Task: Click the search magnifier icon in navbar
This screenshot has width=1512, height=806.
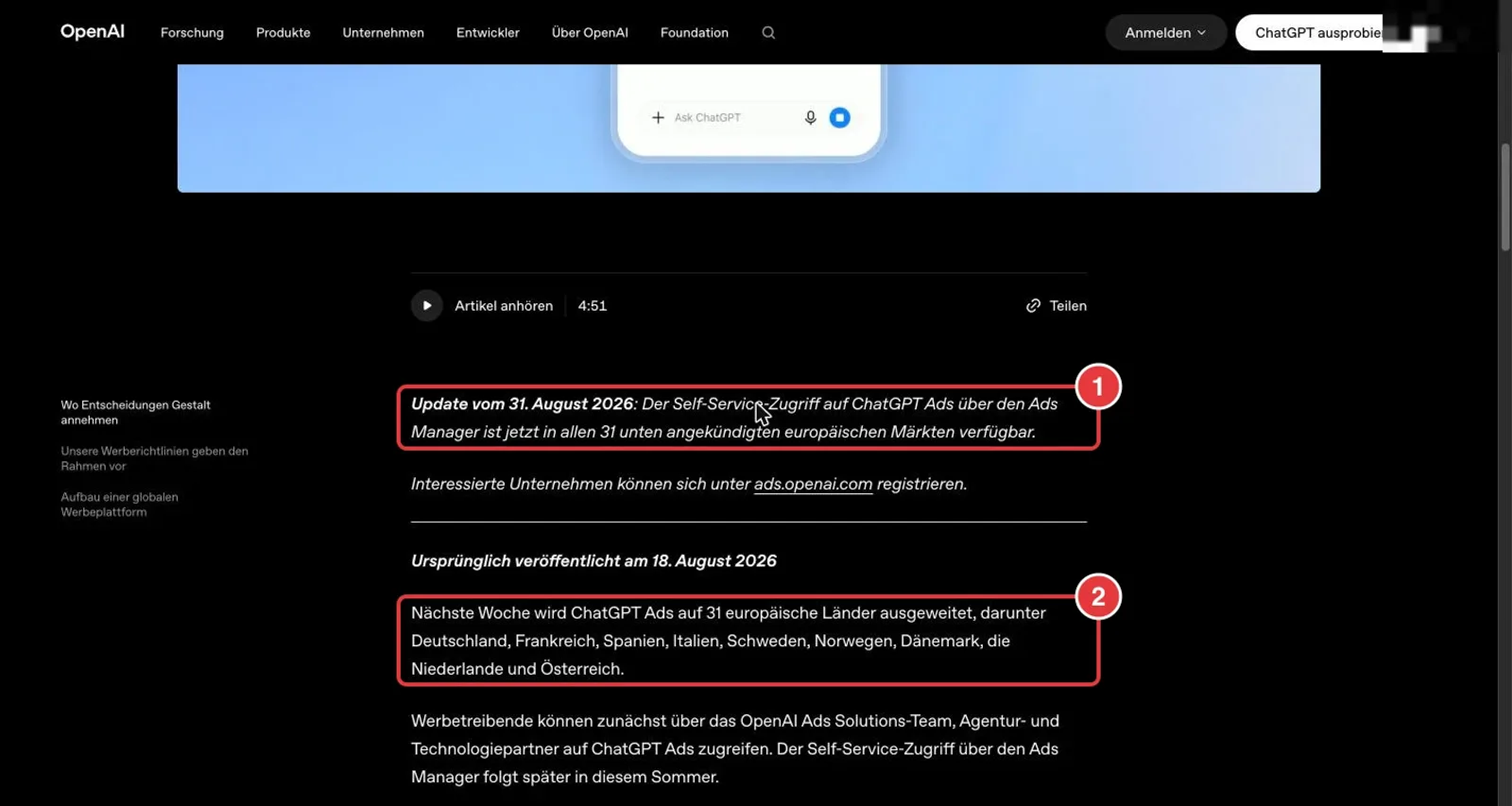Action: pos(768,32)
